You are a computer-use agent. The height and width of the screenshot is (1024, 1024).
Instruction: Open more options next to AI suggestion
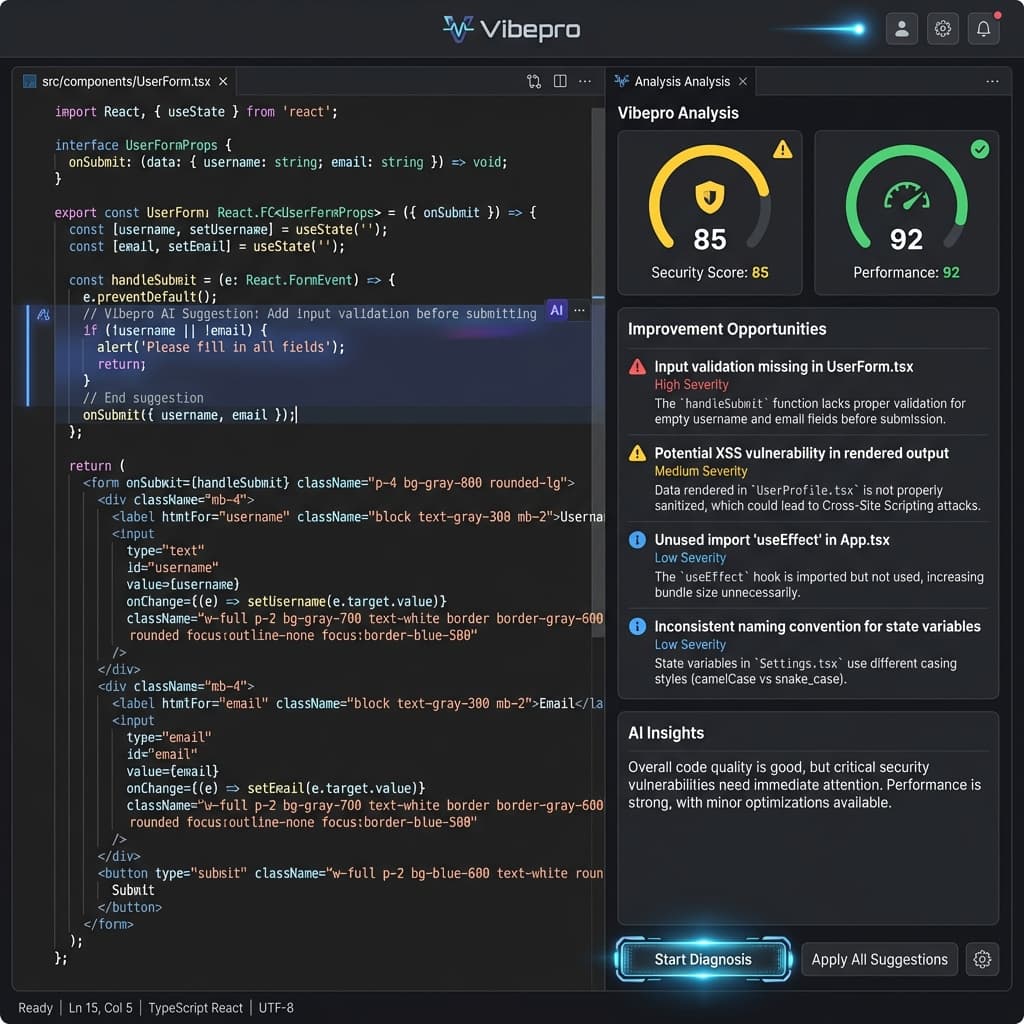coord(579,310)
